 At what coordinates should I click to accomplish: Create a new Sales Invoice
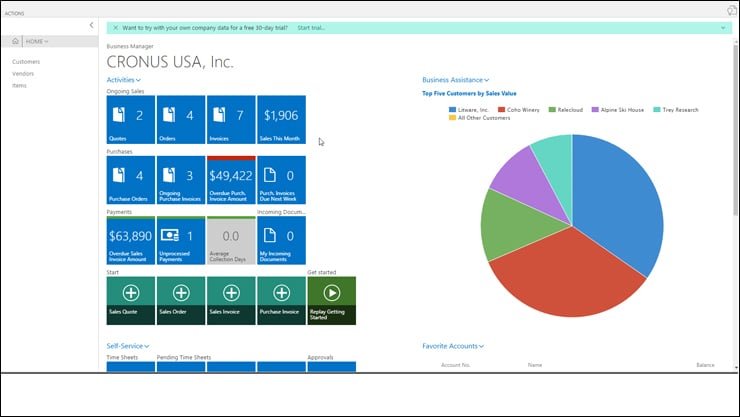pyautogui.click(x=231, y=300)
